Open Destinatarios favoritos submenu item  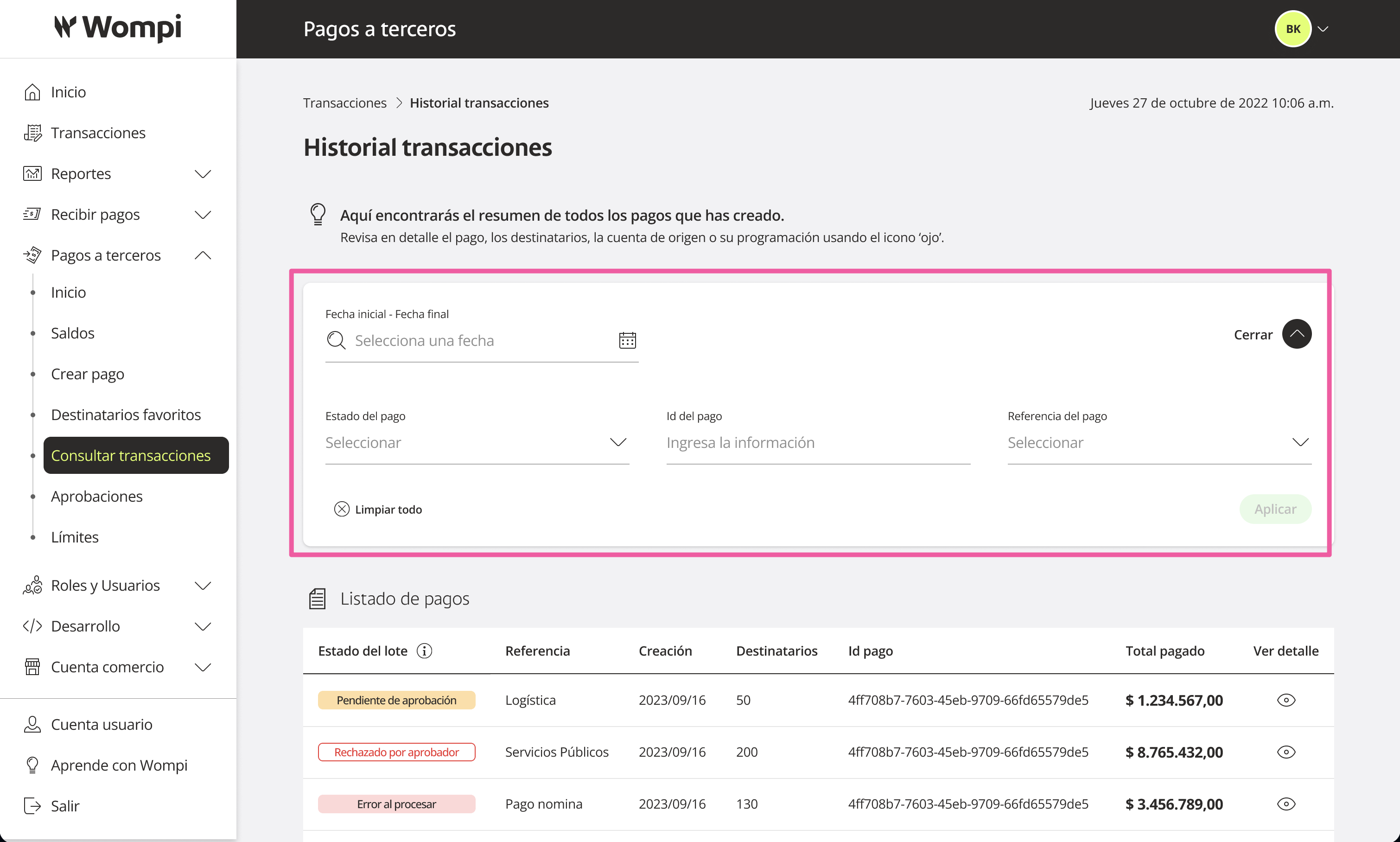tap(126, 415)
